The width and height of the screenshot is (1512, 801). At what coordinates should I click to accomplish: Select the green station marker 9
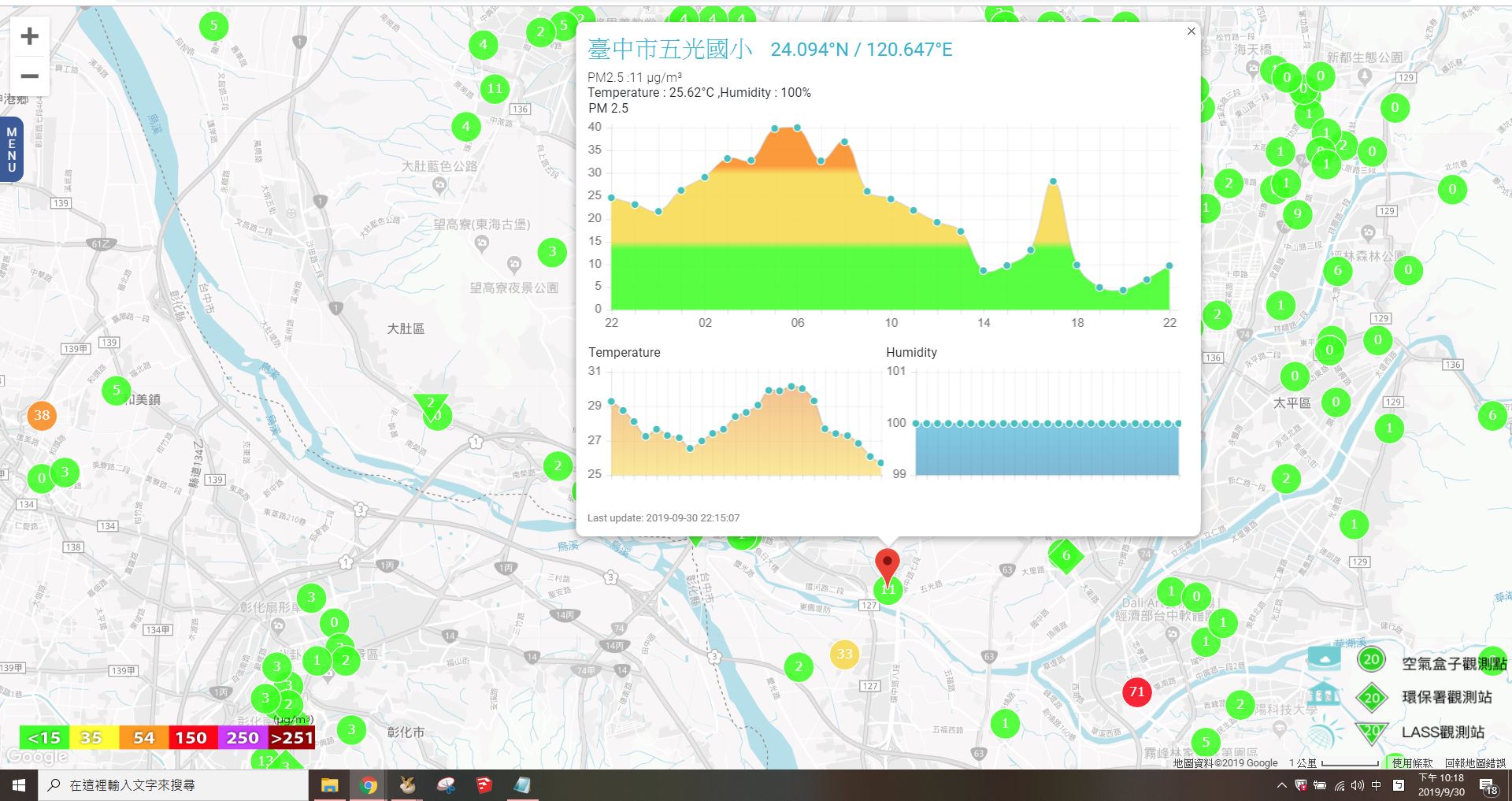pyautogui.click(x=1297, y=213)
